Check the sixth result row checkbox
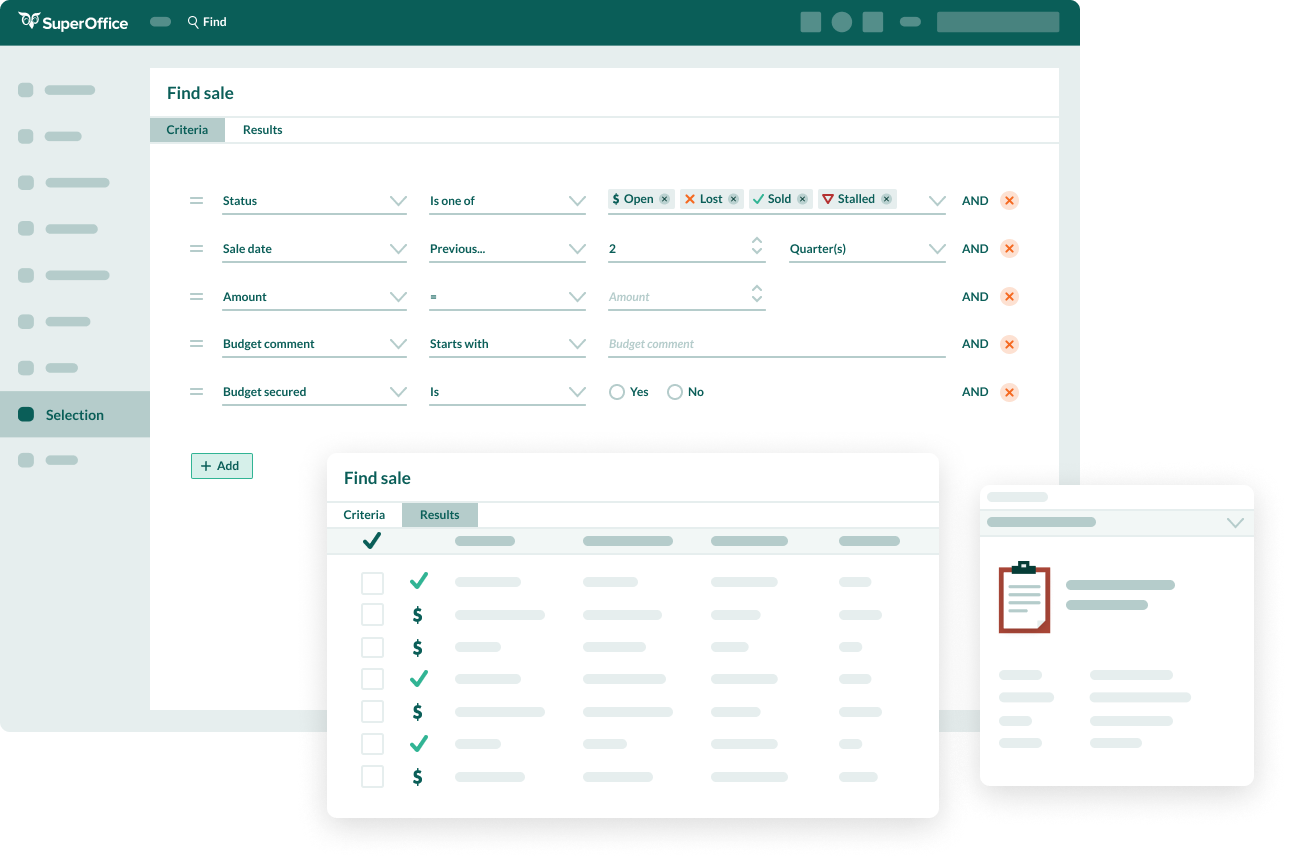 [372, 744]
